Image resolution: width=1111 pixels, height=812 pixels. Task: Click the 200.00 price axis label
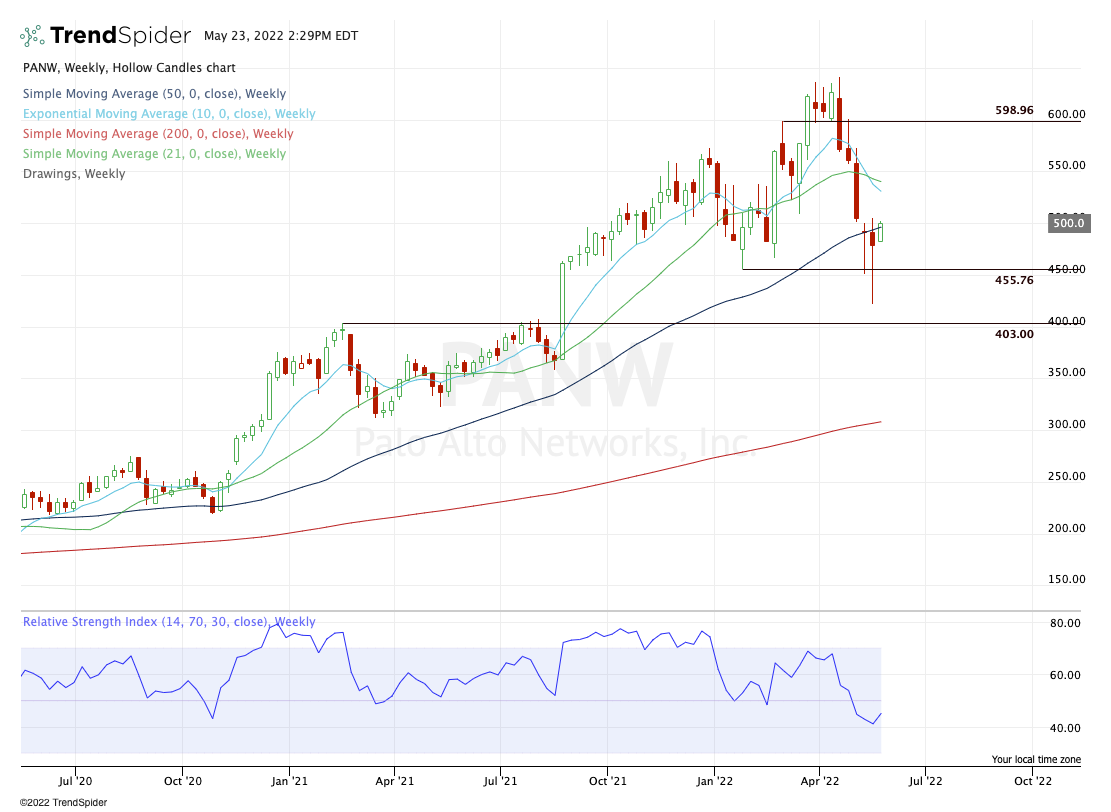(1066, 528)
